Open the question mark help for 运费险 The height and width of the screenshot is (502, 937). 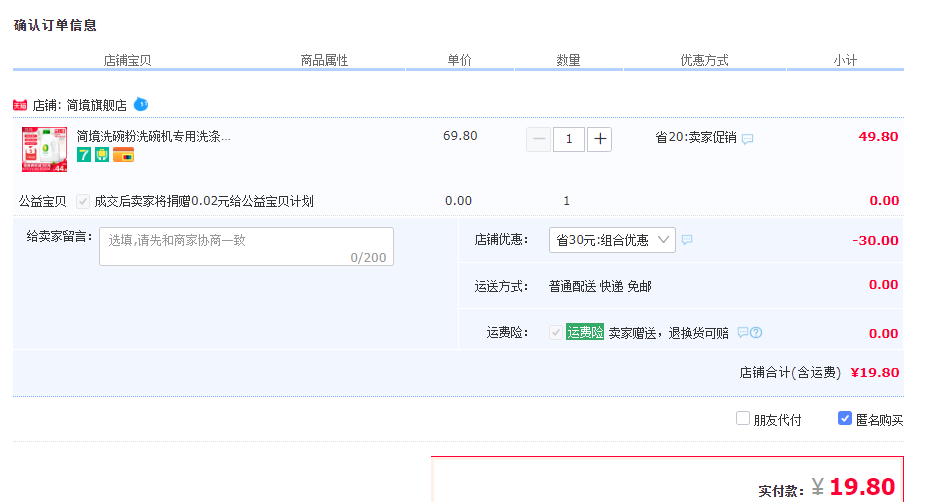coord(757,332)
